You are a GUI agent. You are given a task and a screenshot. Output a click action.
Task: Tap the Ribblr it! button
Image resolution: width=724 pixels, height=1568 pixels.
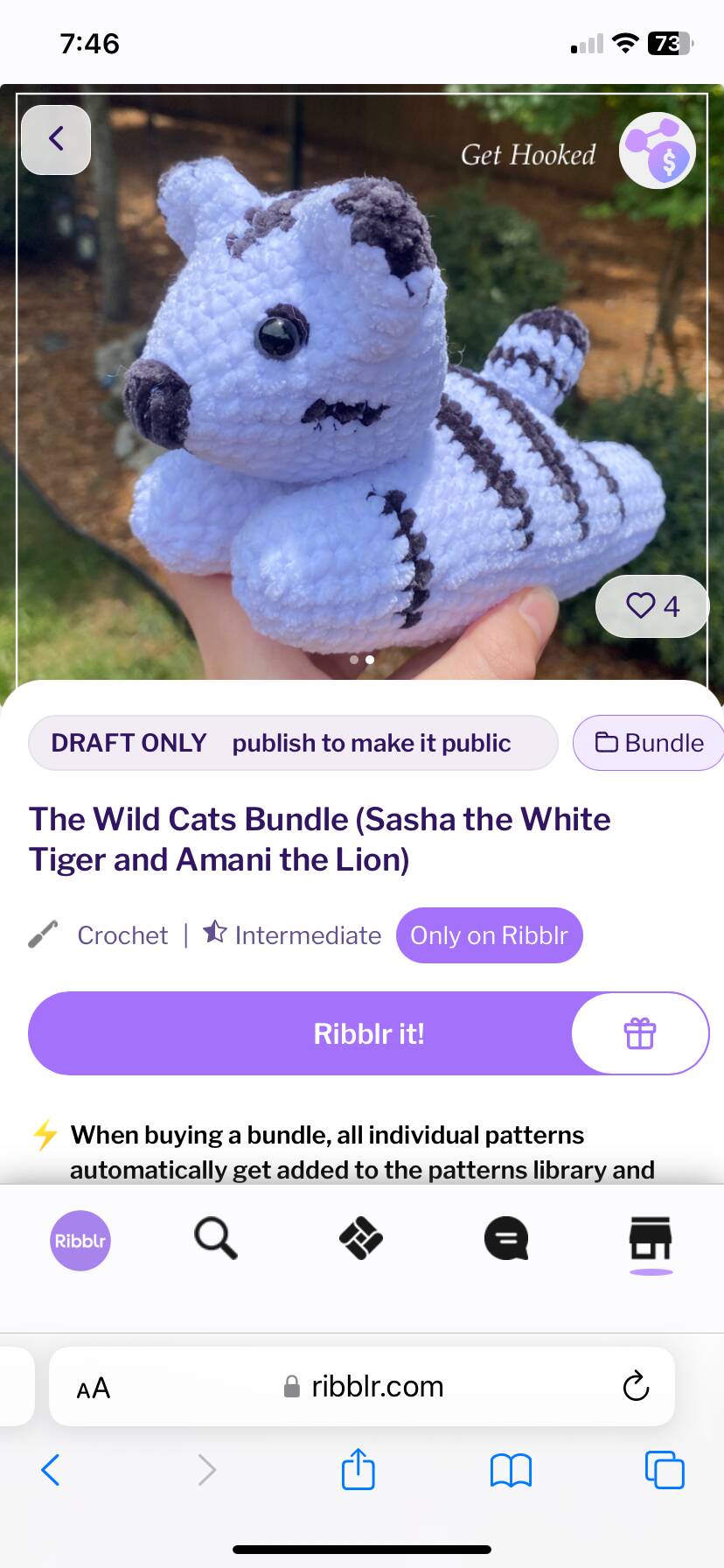tap(369, 1033)
